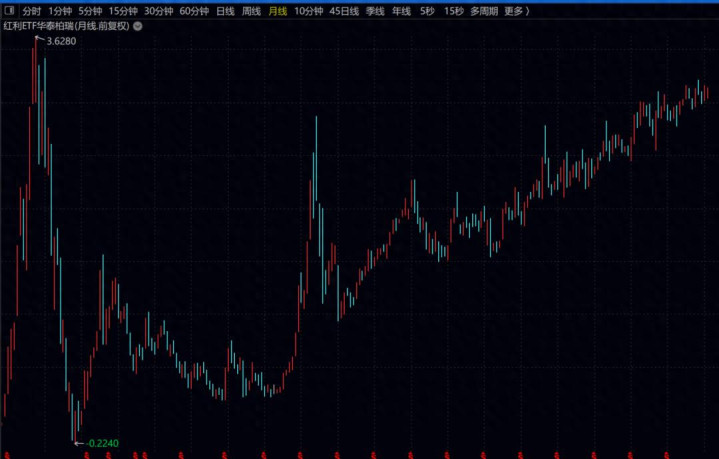719x459 pixels.
Task: Click the green -0.2240 low price label
Action: pyautogui.click(x=102, y=443)
